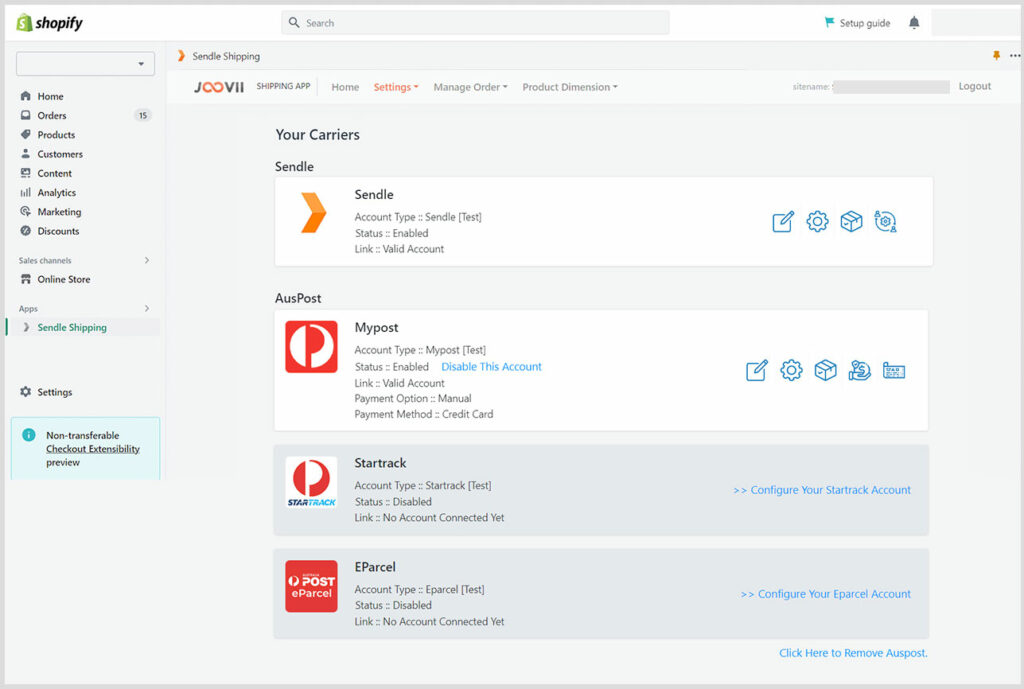The width and height of the screenshot is (1024, 689).
Task: Open the gear settings icon for Sendle carrier
Action: 817,221
